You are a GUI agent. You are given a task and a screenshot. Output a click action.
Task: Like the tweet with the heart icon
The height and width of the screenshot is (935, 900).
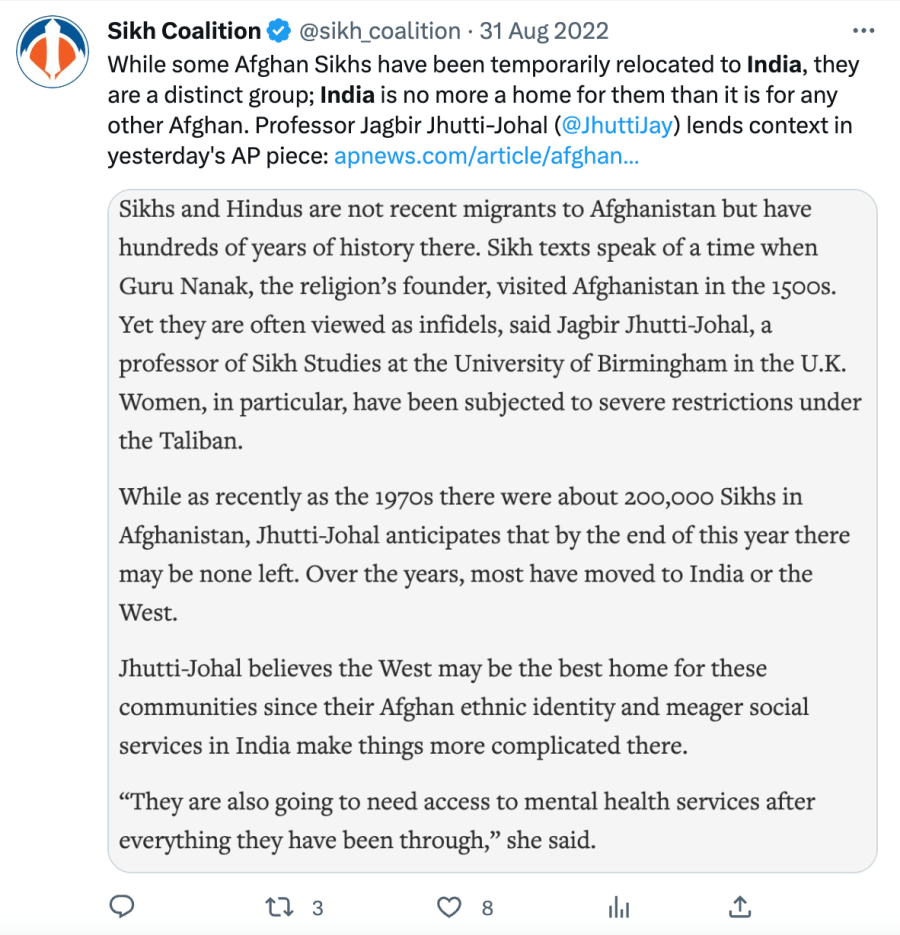click(451, 907)
